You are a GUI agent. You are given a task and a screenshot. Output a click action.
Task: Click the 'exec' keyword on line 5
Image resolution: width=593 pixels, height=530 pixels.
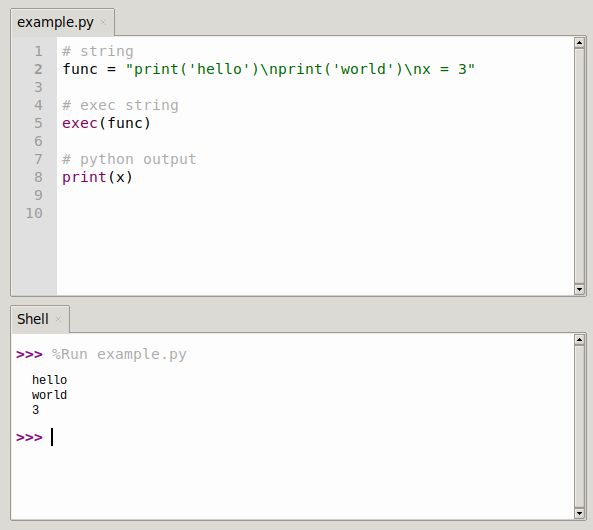pyautogui.click(x=80, y=123)
